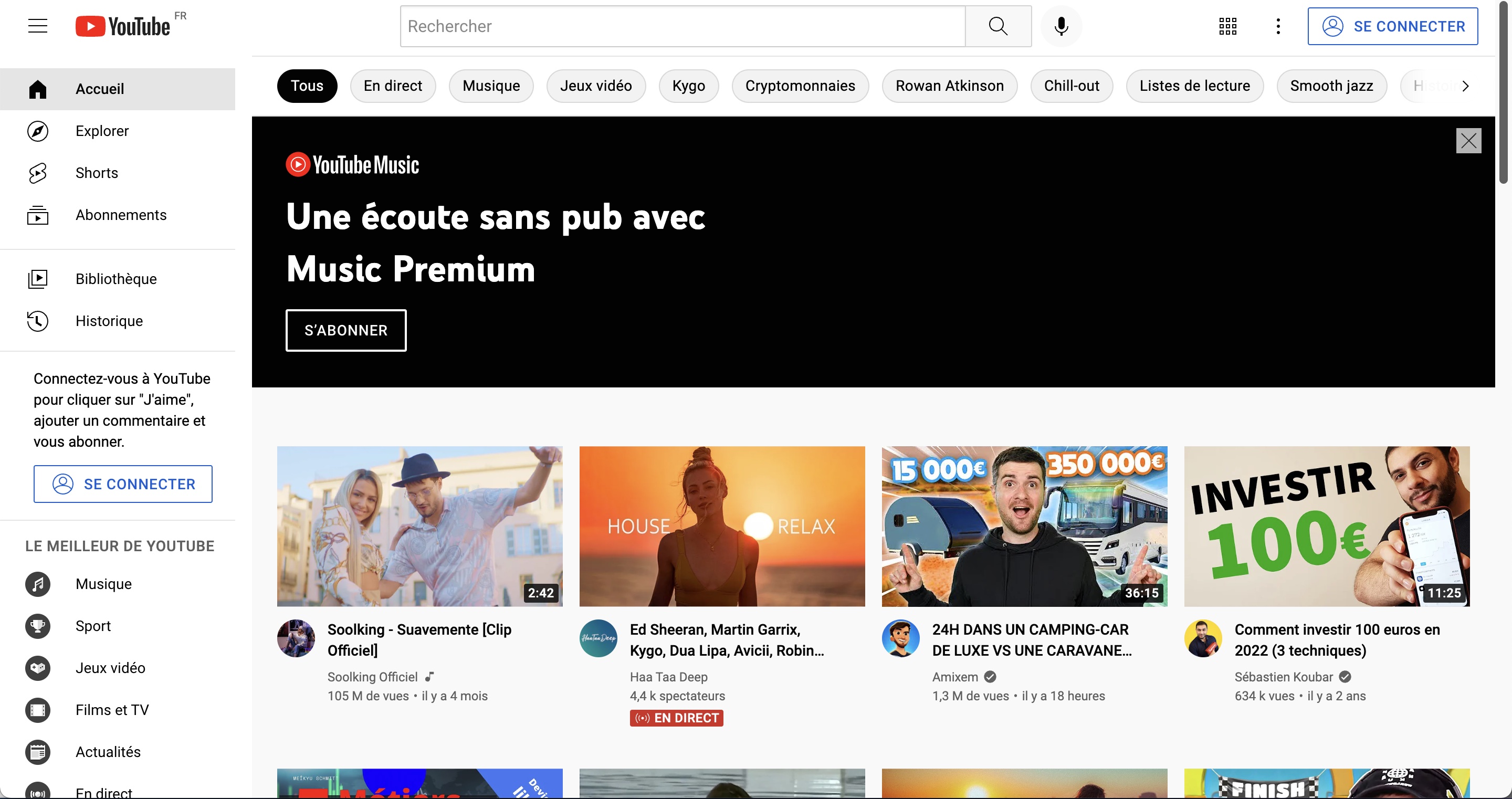Open Ed Sheeran, Martin Garrix title link
This screenshot has width=1512, height=799.
click(x=727, y=640)
